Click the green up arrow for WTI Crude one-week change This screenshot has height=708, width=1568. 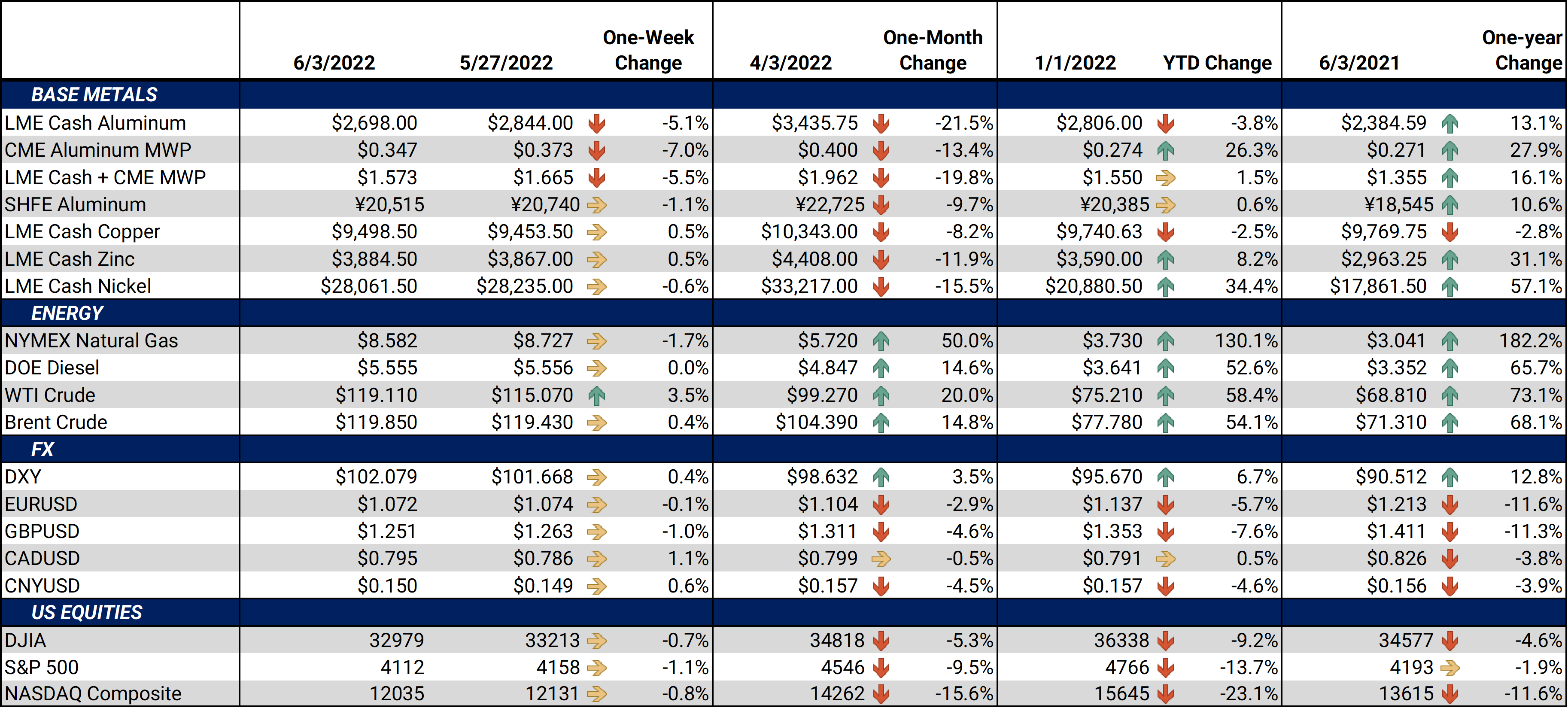pyautogui.click(x=596, y=395)
